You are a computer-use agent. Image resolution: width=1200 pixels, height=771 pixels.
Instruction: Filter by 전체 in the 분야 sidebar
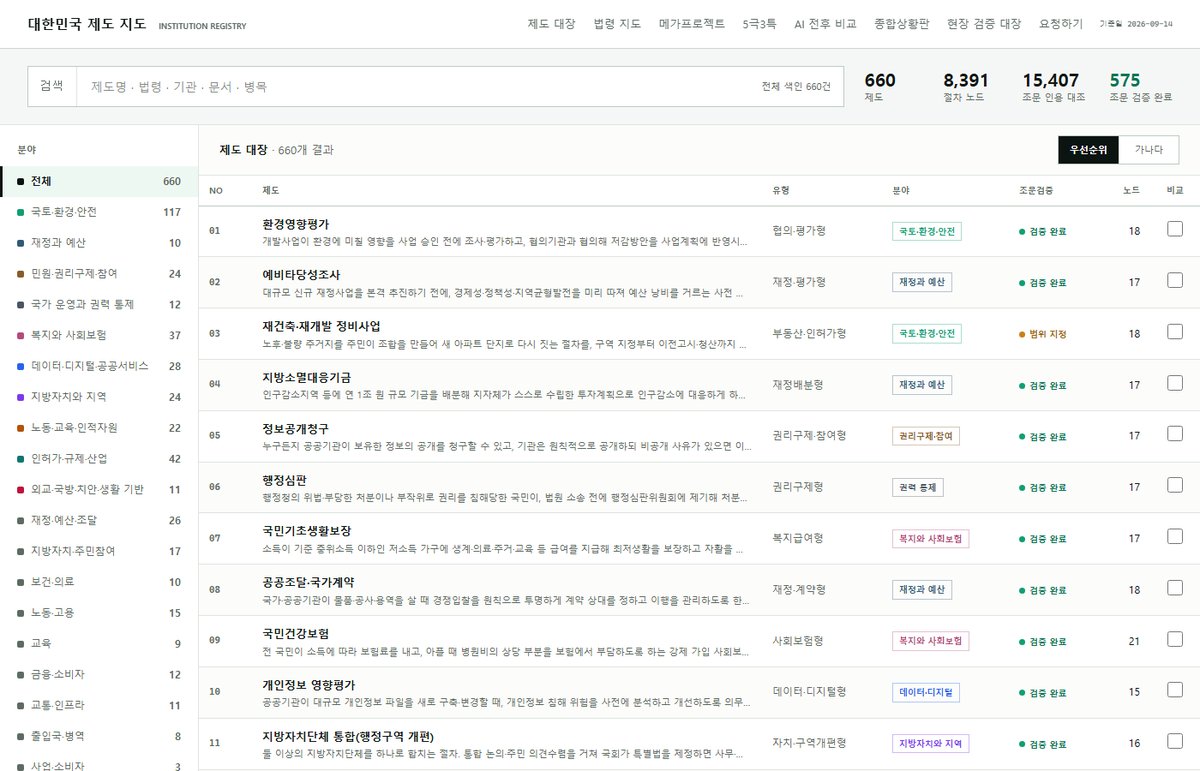tap(99, 181)
